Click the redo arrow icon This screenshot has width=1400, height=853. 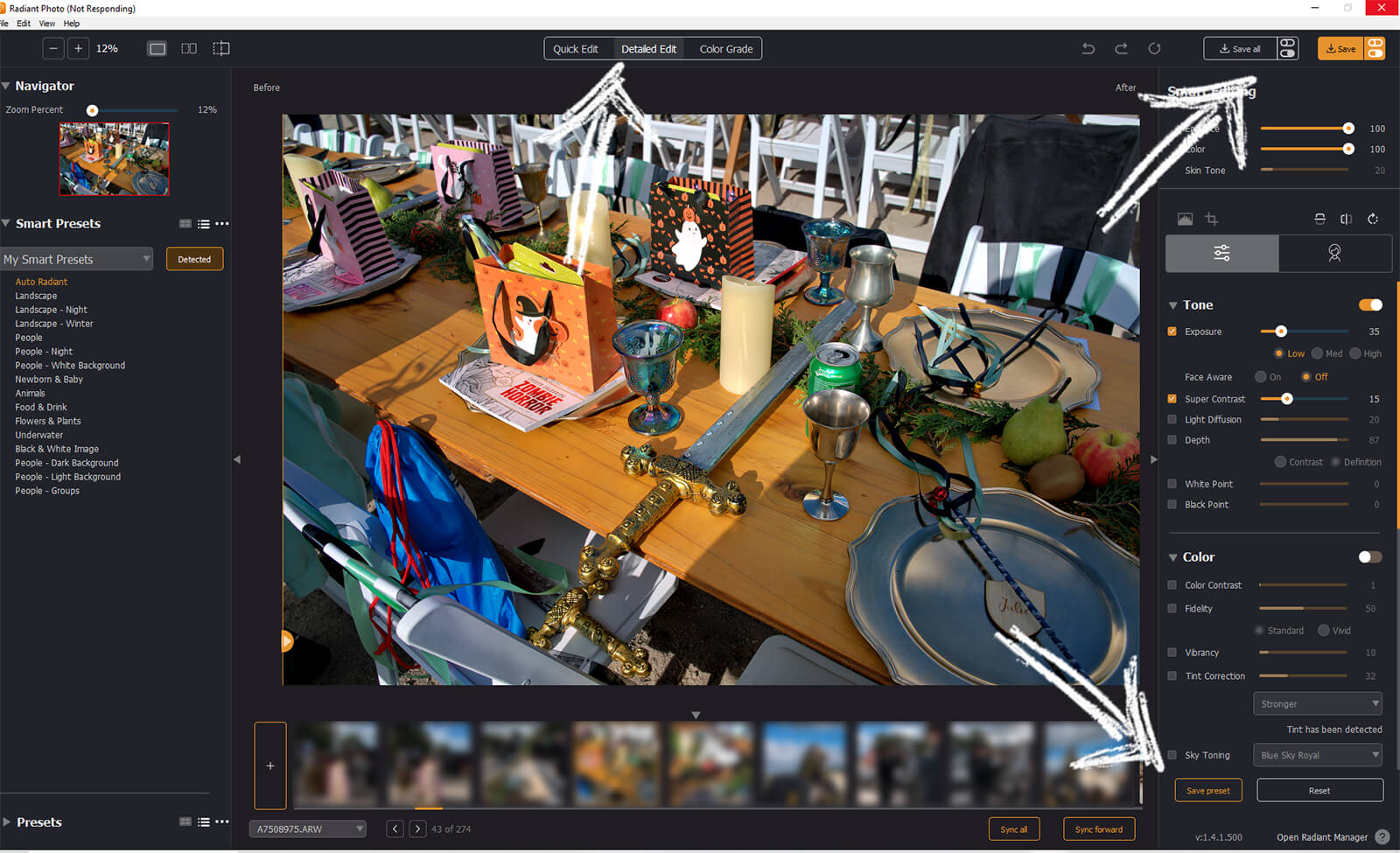click(1121, 49)
